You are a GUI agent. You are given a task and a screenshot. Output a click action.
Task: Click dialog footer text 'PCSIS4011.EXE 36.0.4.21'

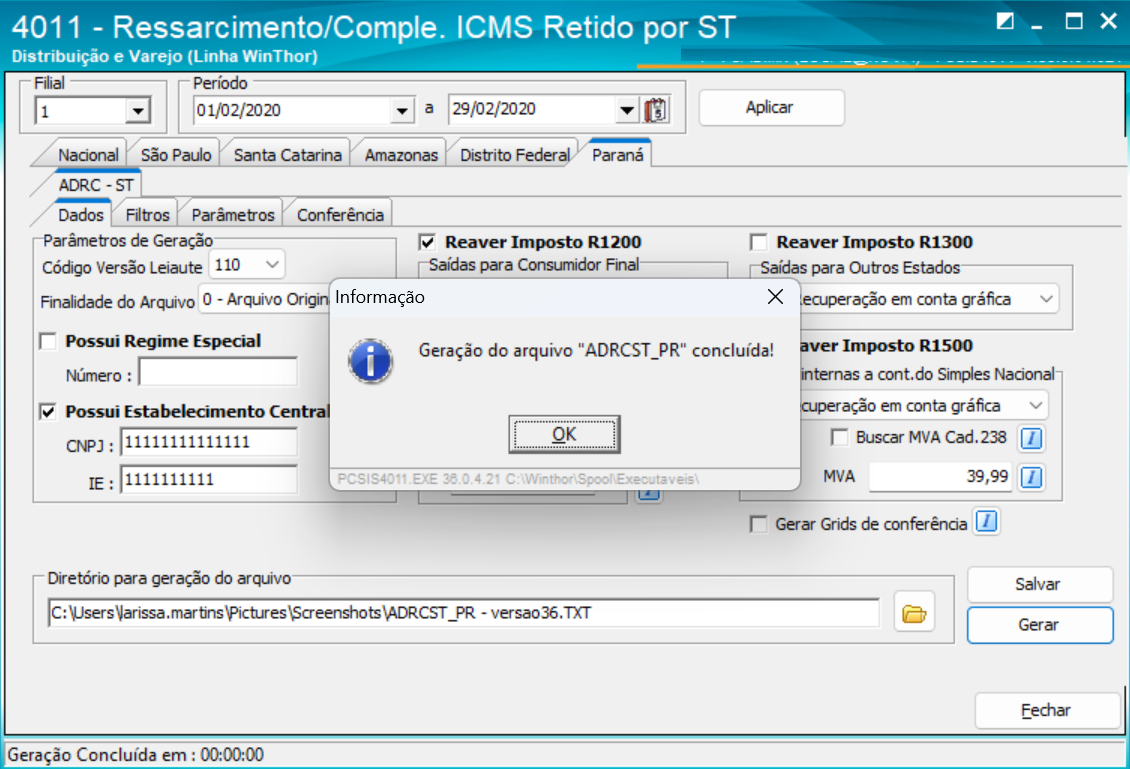pos(419,479)
